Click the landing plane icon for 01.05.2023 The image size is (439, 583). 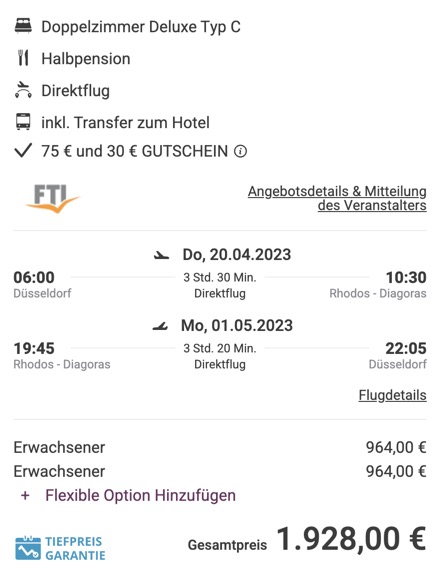(160, 326)
